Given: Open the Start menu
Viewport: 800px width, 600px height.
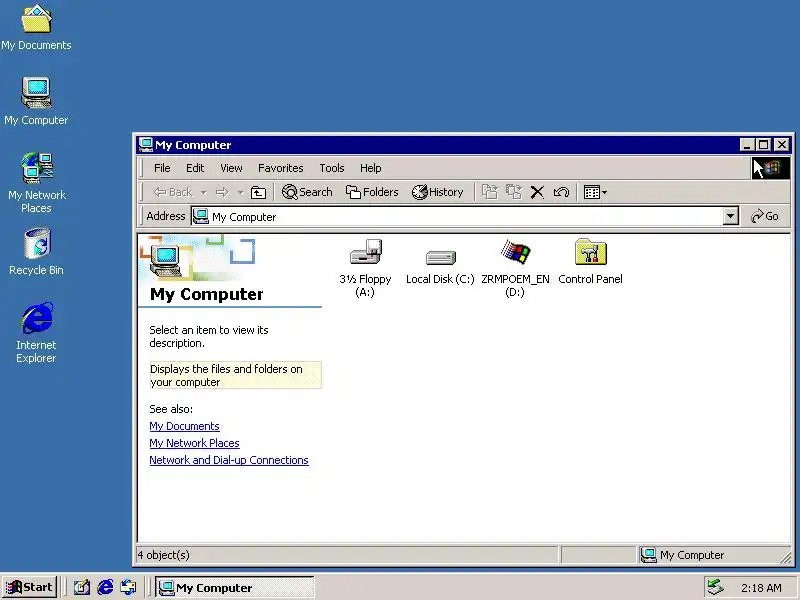Looking at the screenshot, I should (30, 587).
